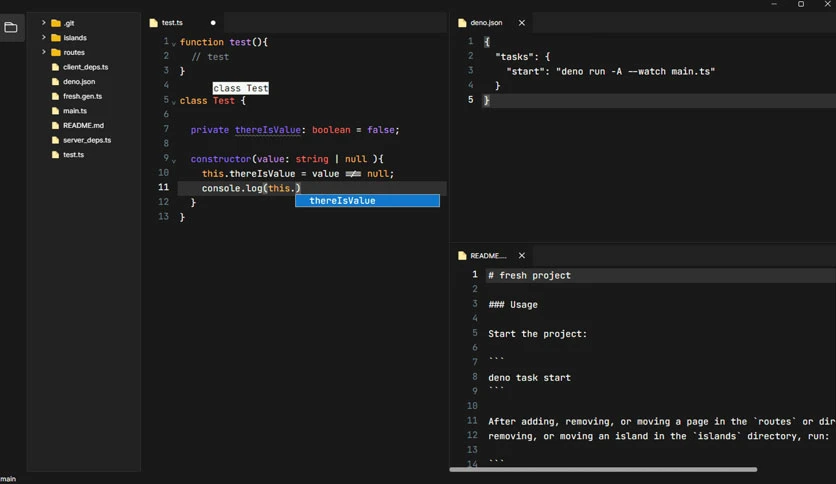Viewport: 836px width, 484px height.
Task: Click the '# fresh project' heading in README
Action: [529, 276]
